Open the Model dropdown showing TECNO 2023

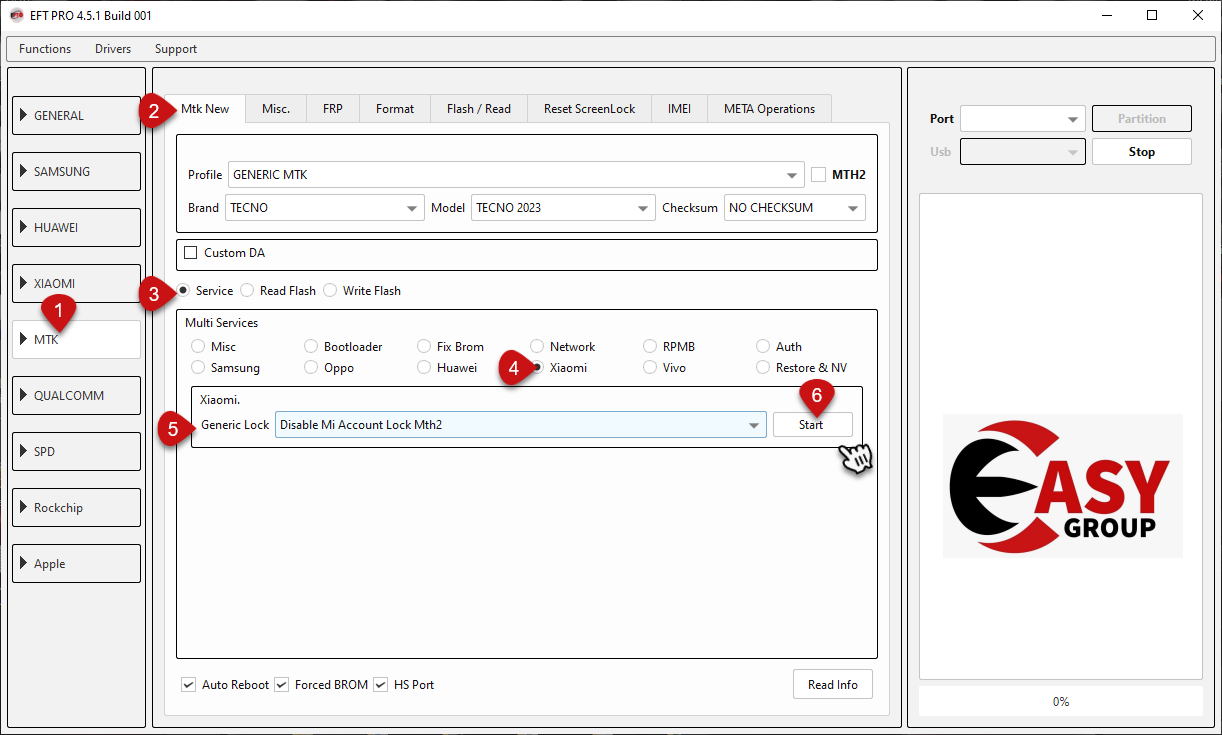[563, 208]
